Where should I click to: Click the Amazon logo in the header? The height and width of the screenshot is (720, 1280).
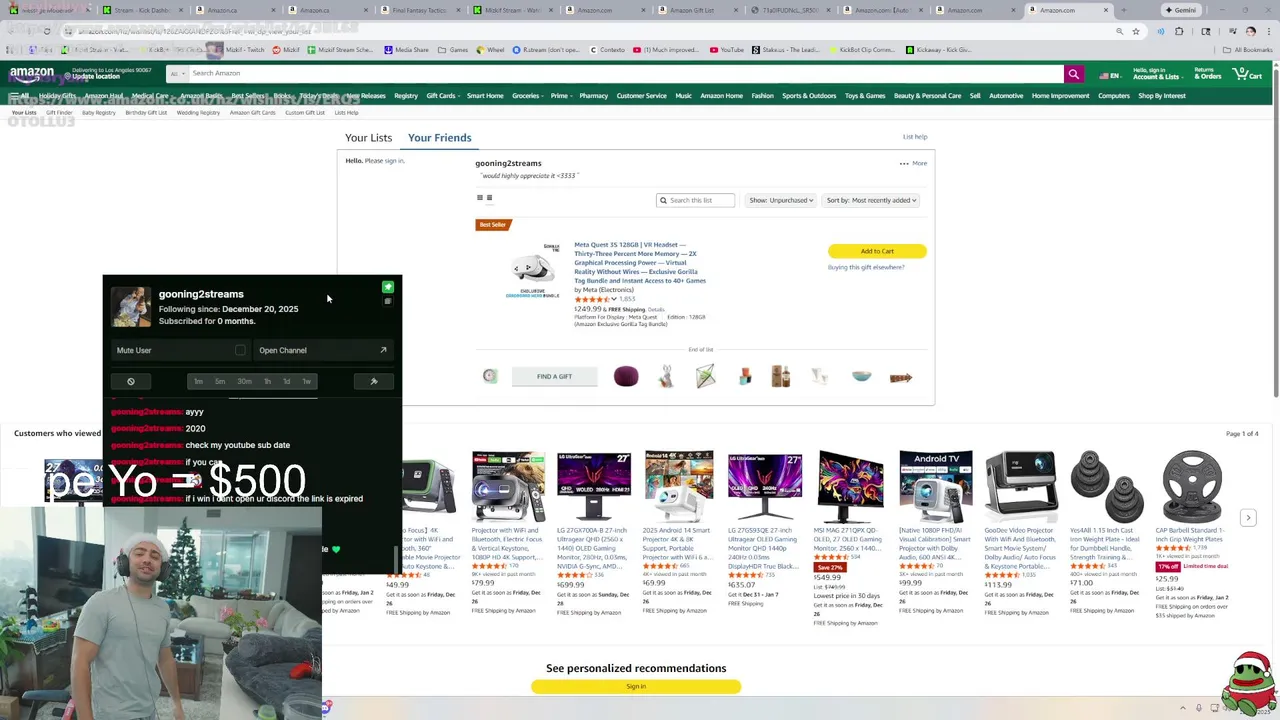click(31, 73)
